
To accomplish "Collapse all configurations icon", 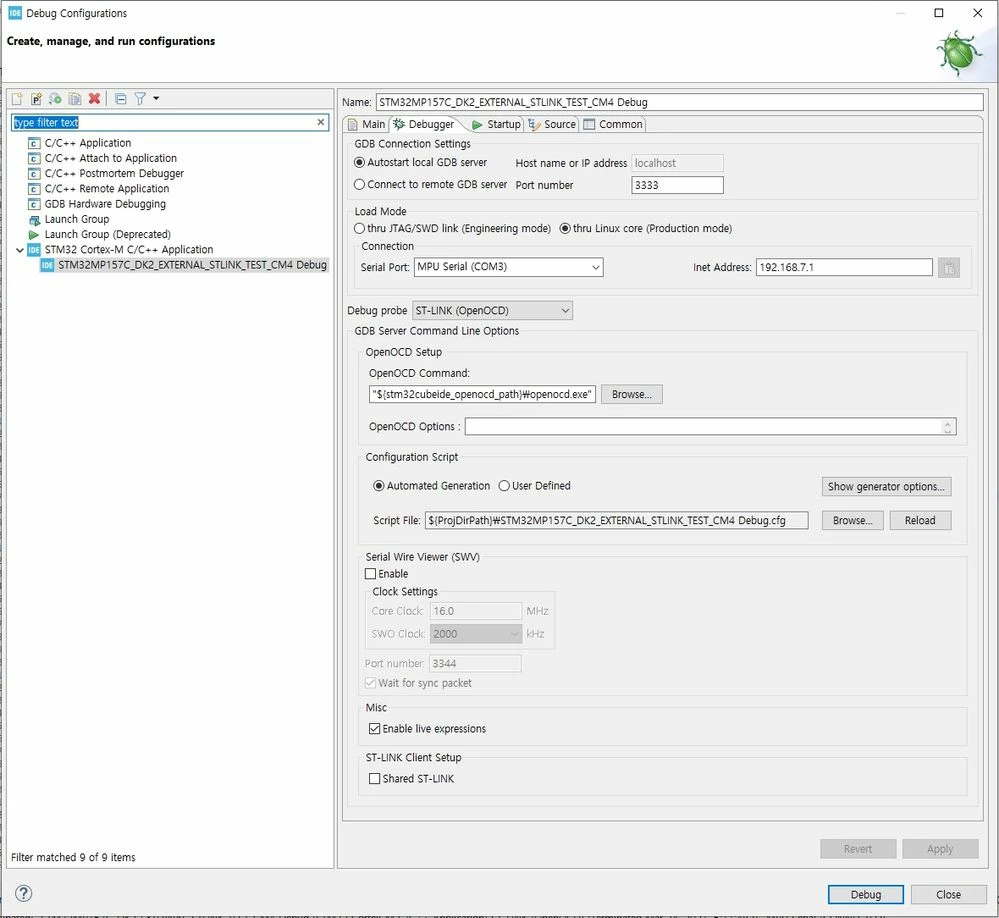I will pos(120,99).
